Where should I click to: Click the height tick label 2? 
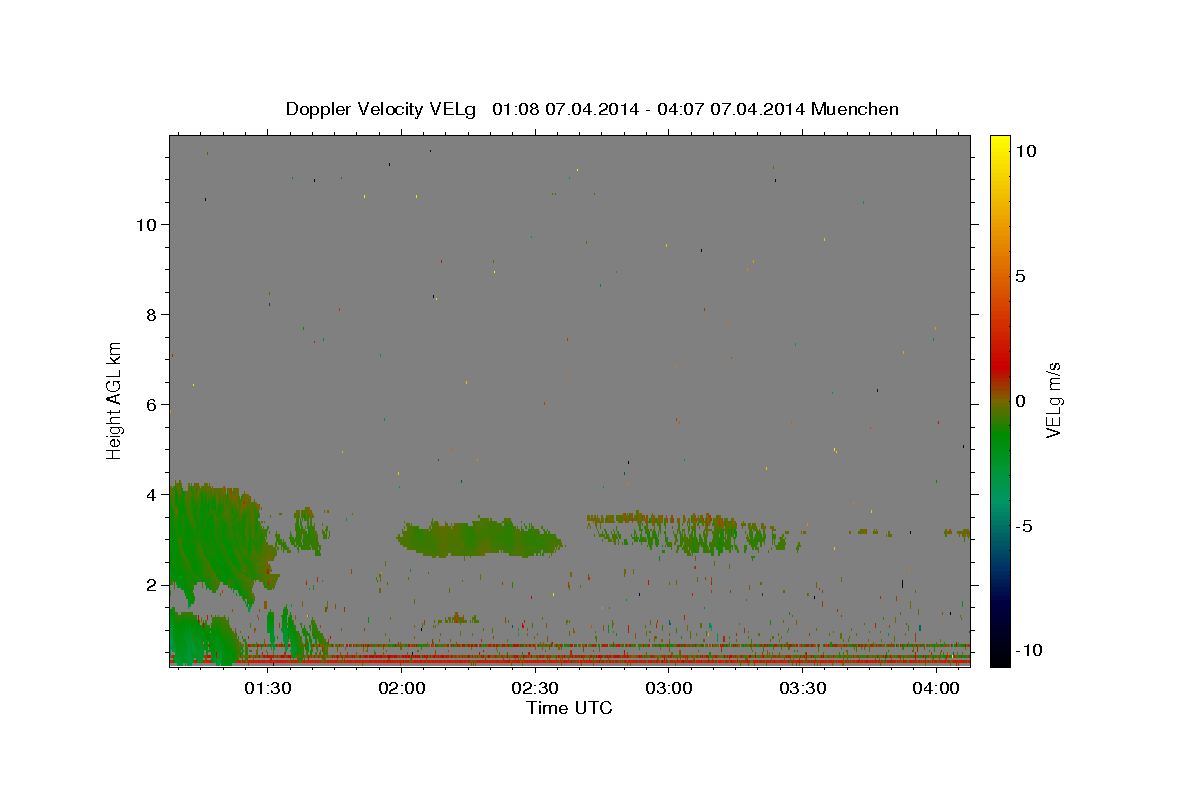[152, 584]
